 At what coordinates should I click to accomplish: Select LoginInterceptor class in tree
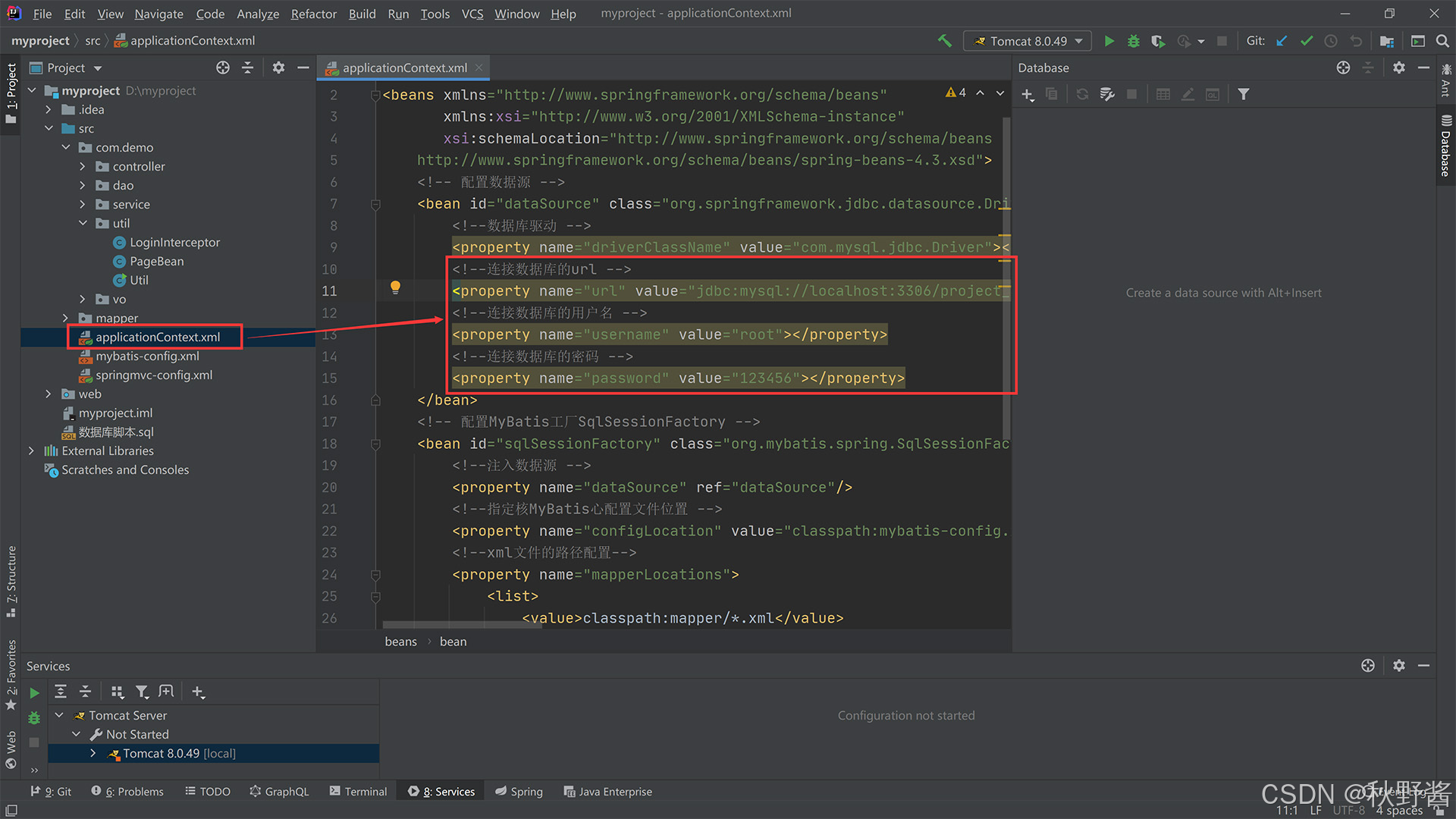click(x=174, y=242)
